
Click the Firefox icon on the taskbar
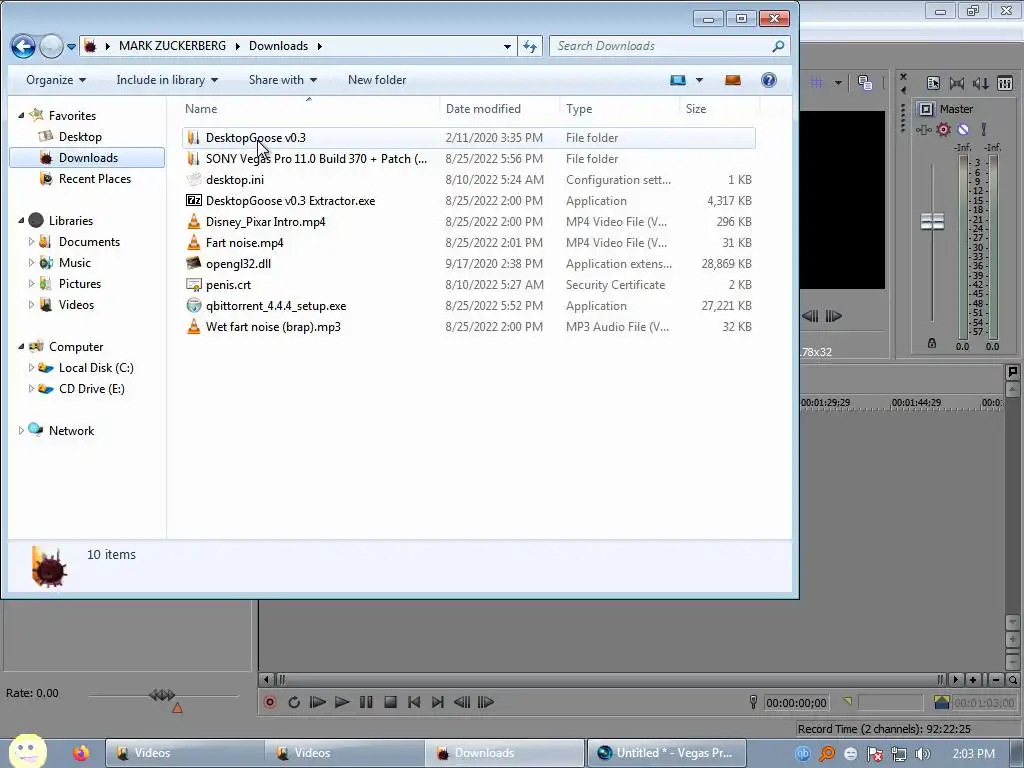click(x=81, y=753)
